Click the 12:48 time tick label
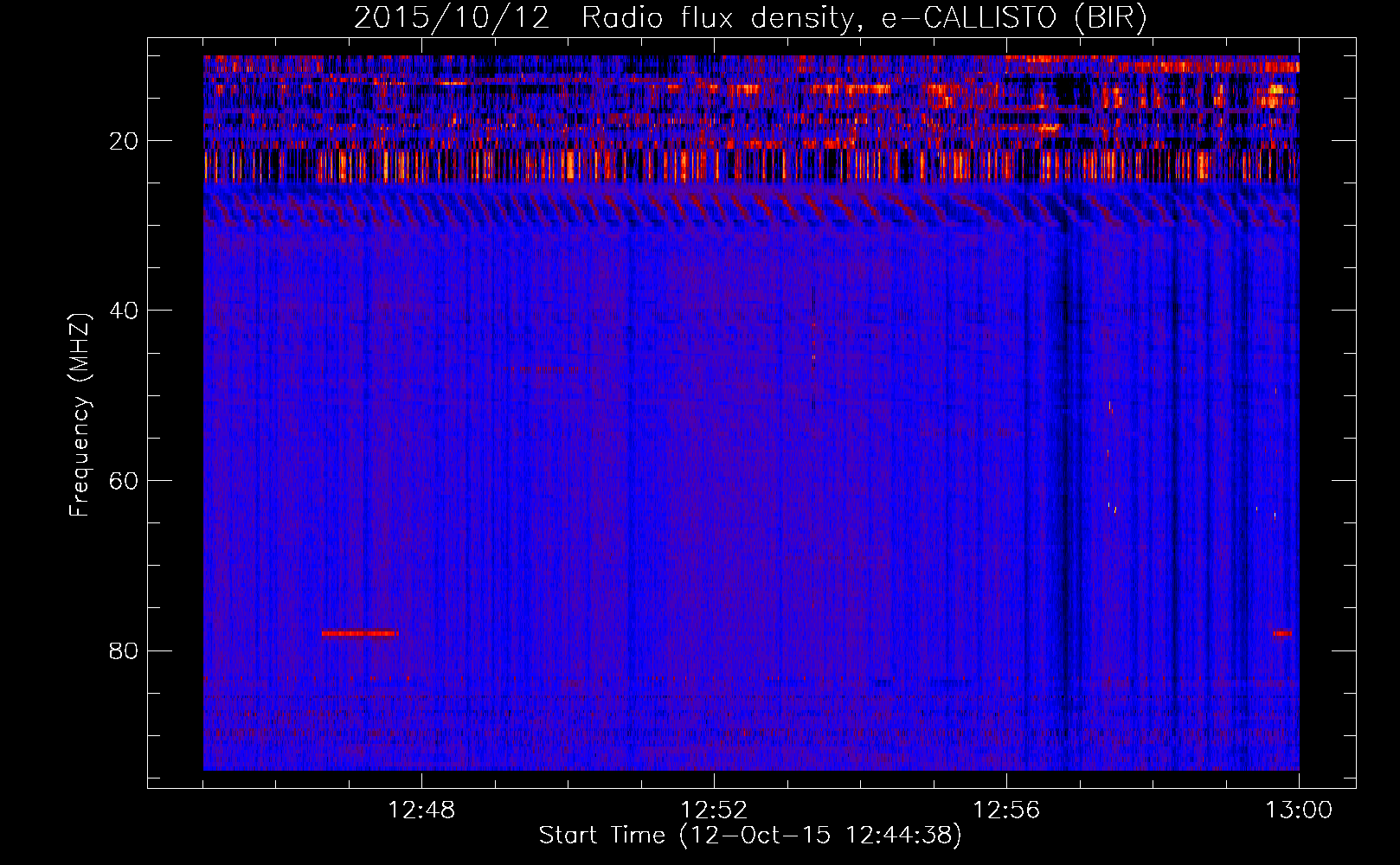Image resolution: width=1400 pixels, height=865 pixels. pyautogui.click(x=421, y=811)
